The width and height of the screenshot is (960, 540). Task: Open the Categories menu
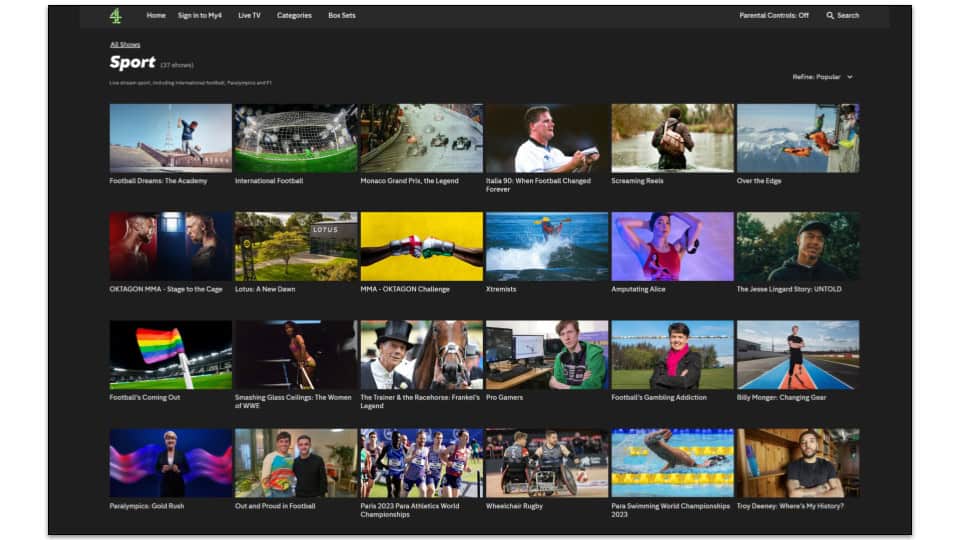[x=294, y=15]
